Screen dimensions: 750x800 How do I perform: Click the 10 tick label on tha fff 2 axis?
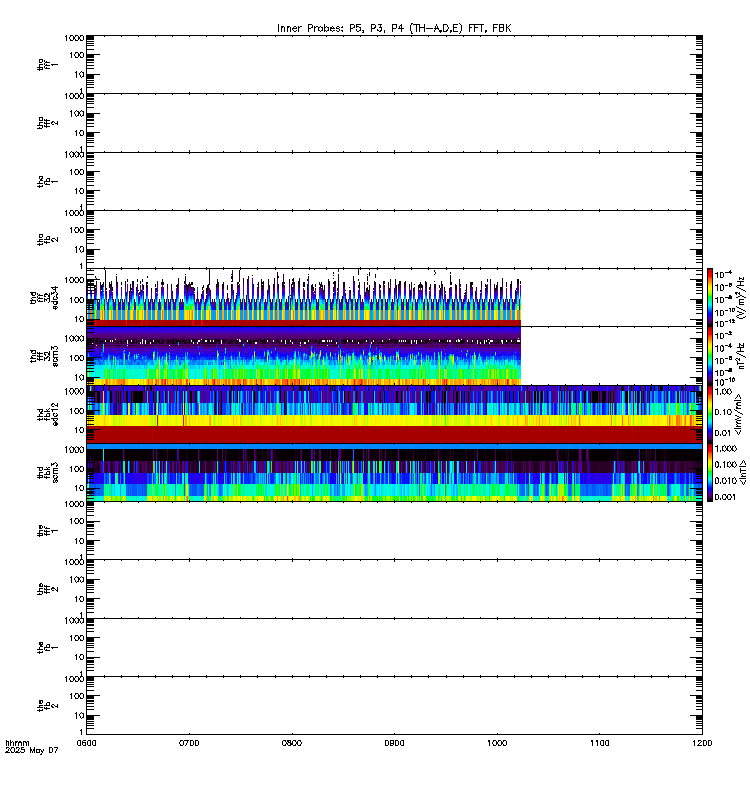[x=79, y=133]
